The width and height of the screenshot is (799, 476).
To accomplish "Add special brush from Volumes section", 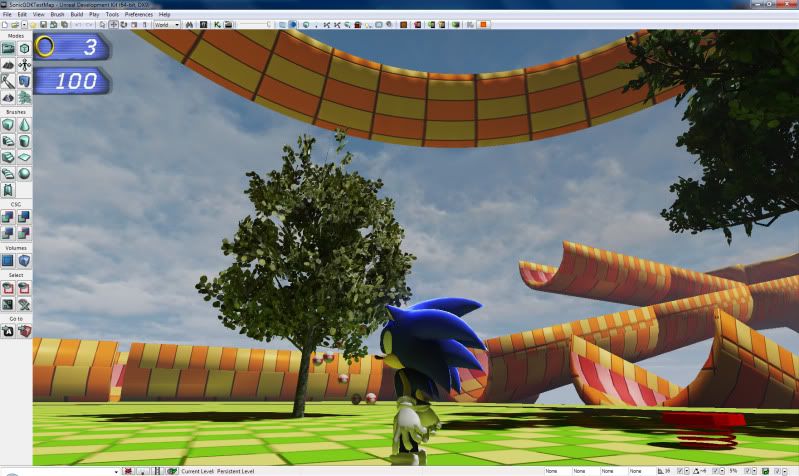I will [x=8, y=261].
